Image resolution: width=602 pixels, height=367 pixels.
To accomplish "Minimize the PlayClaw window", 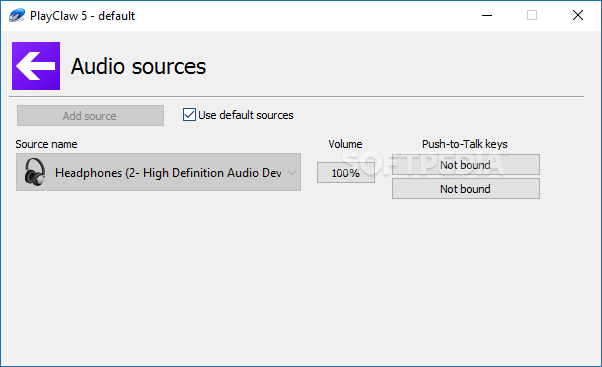I will 487,15.
